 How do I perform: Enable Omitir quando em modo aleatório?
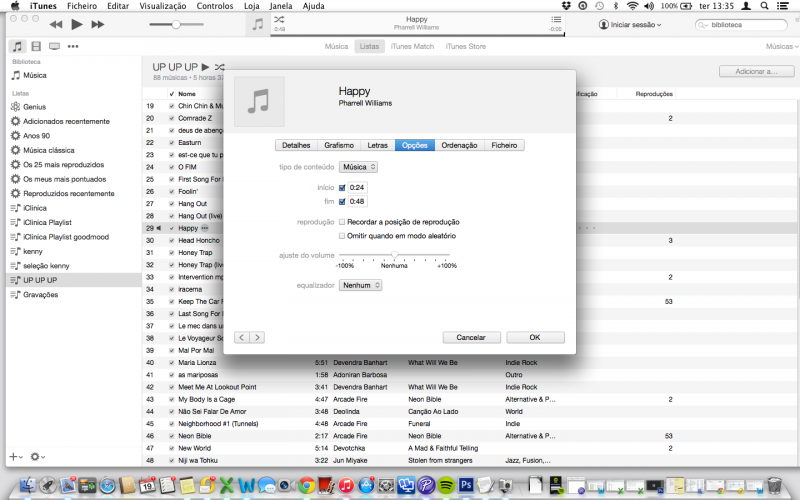pyautogui.click(x=342, y=236)
